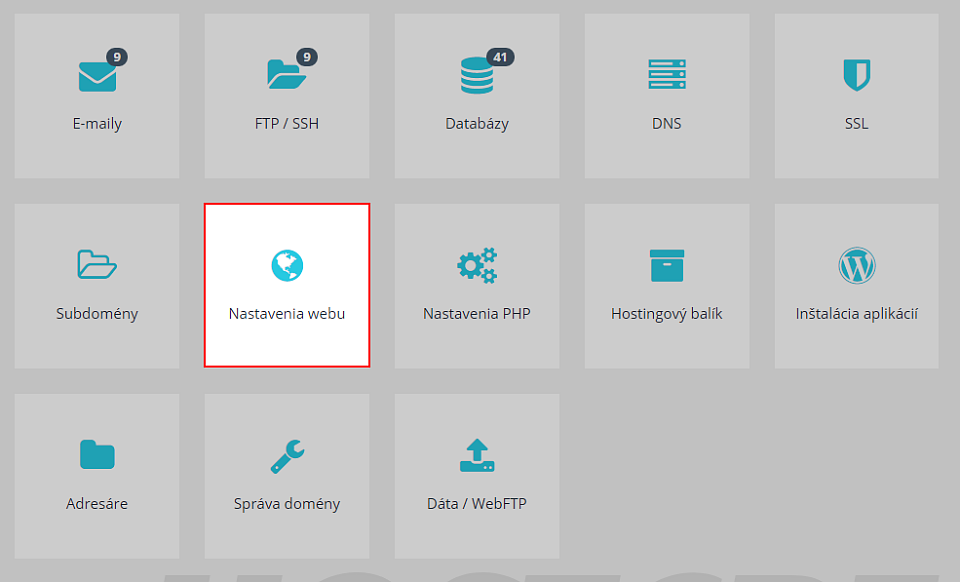
Task: Open the Nastavenia PHP label
Action: click(x=477, y=314)
